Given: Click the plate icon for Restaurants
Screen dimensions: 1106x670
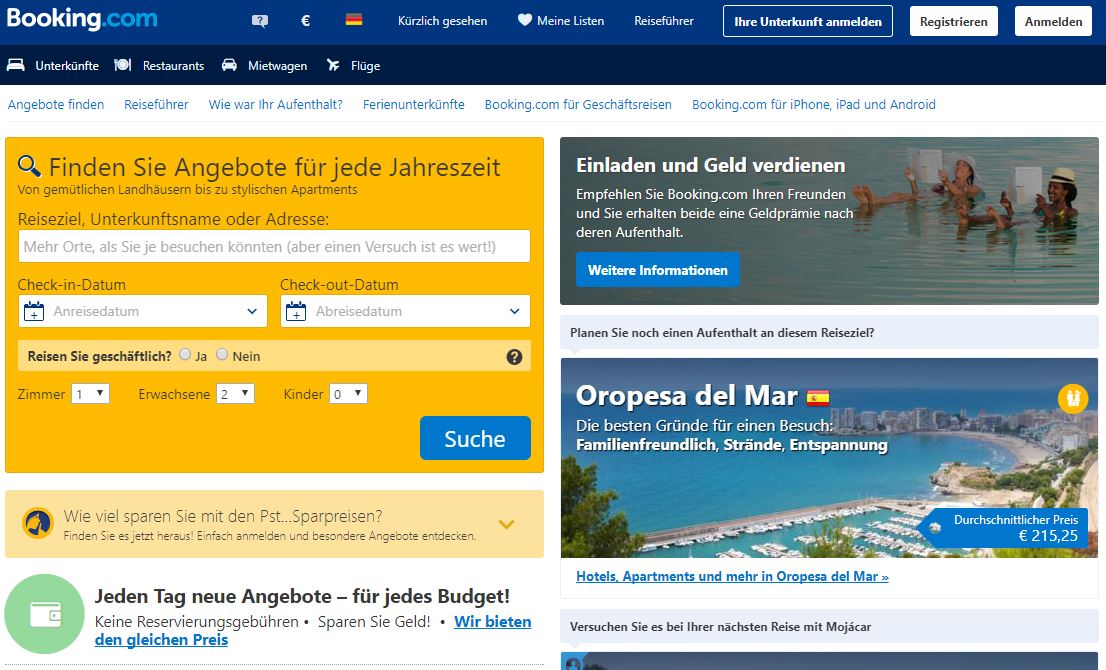Looking at the screenshot, I should click(123, 65).
